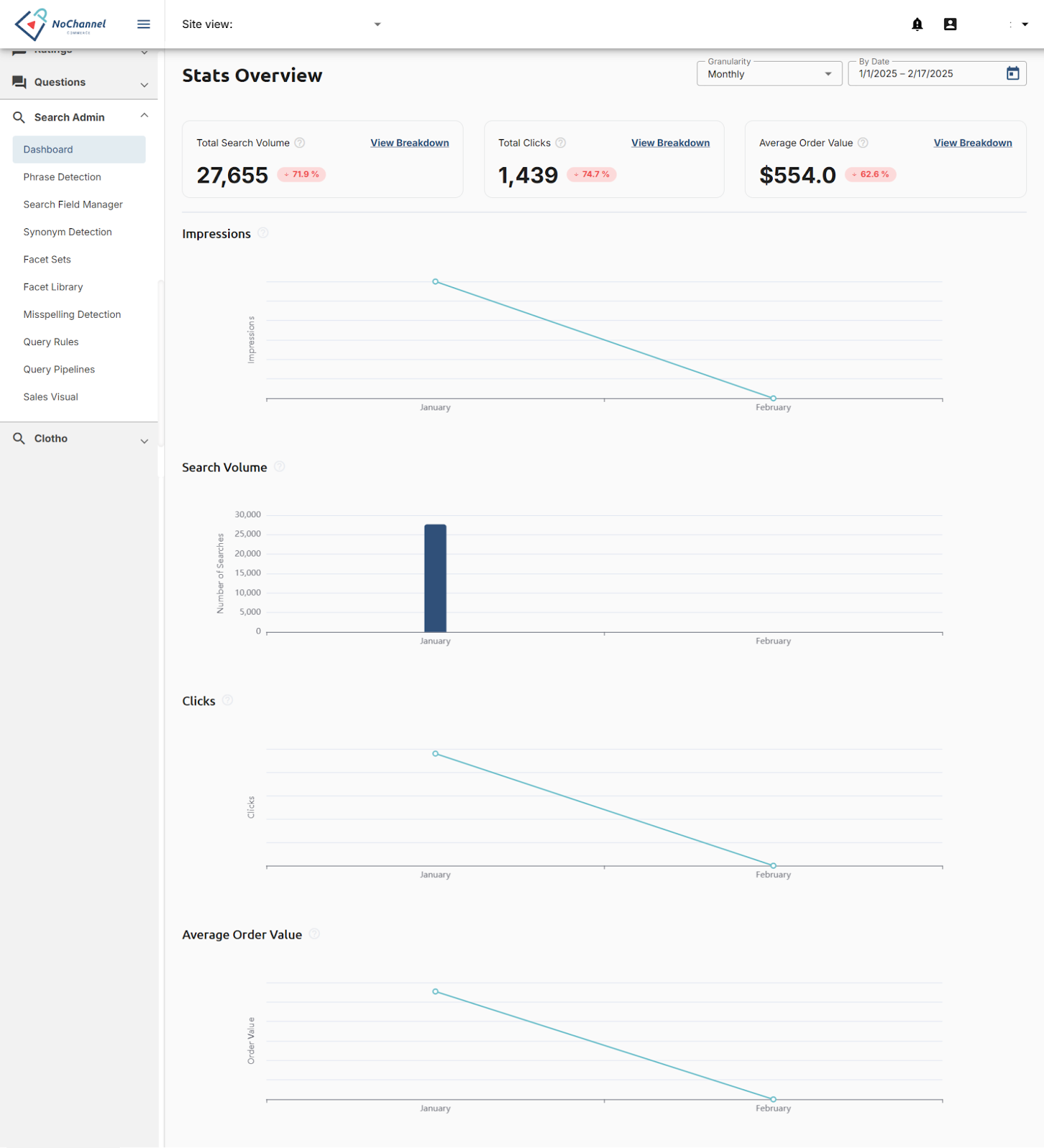This screenshot has height=1148, width=1044.
Task: Open Query Rules
Action: pyautogui.click(x=51, y=342)
